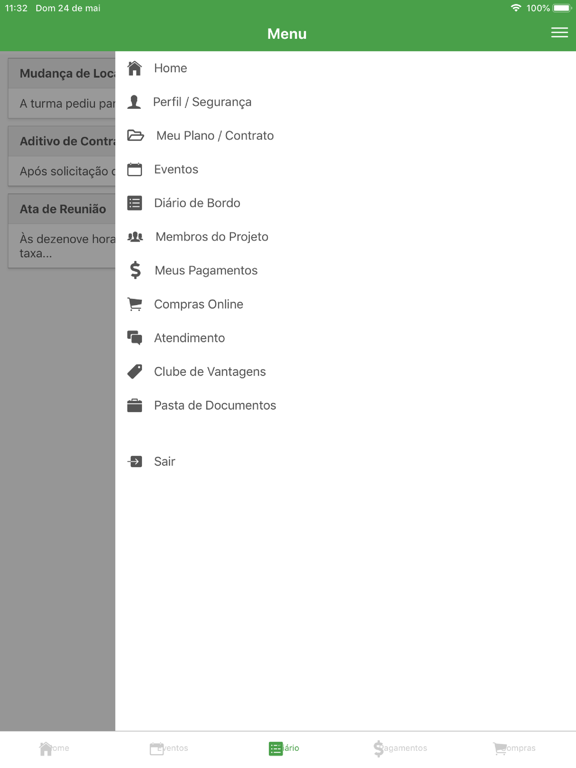Choose Meu Plano / Contrato from menu
The width and height of the screenshot is (576, 768).
click(x=345, y=136)
